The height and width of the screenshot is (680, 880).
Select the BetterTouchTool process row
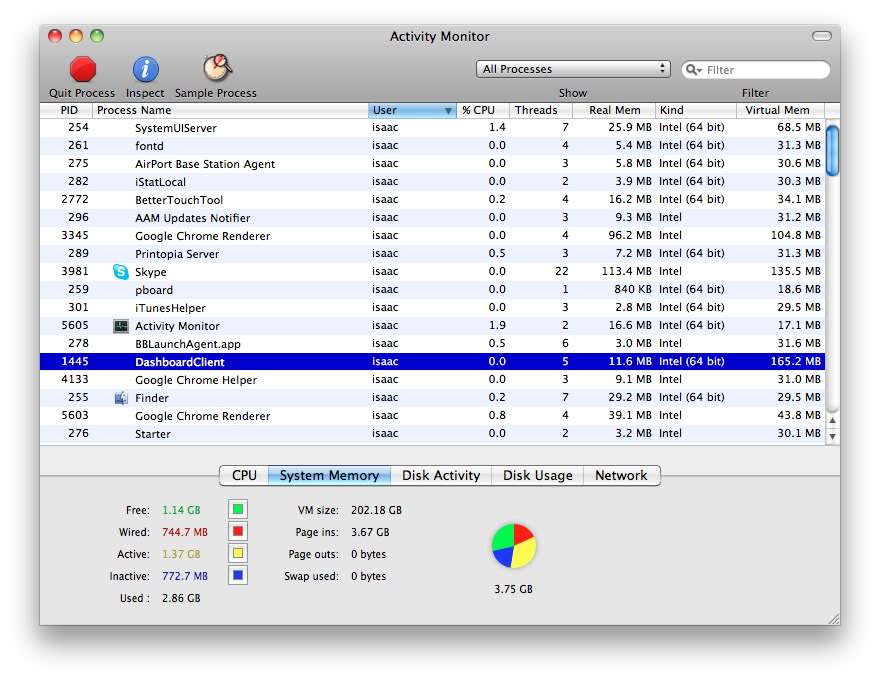click(432, 199)
